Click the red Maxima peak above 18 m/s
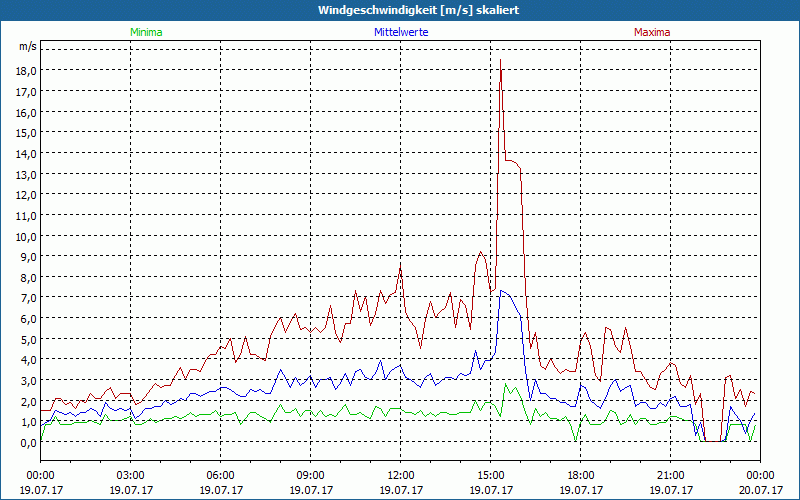 (x=501, y=60)
